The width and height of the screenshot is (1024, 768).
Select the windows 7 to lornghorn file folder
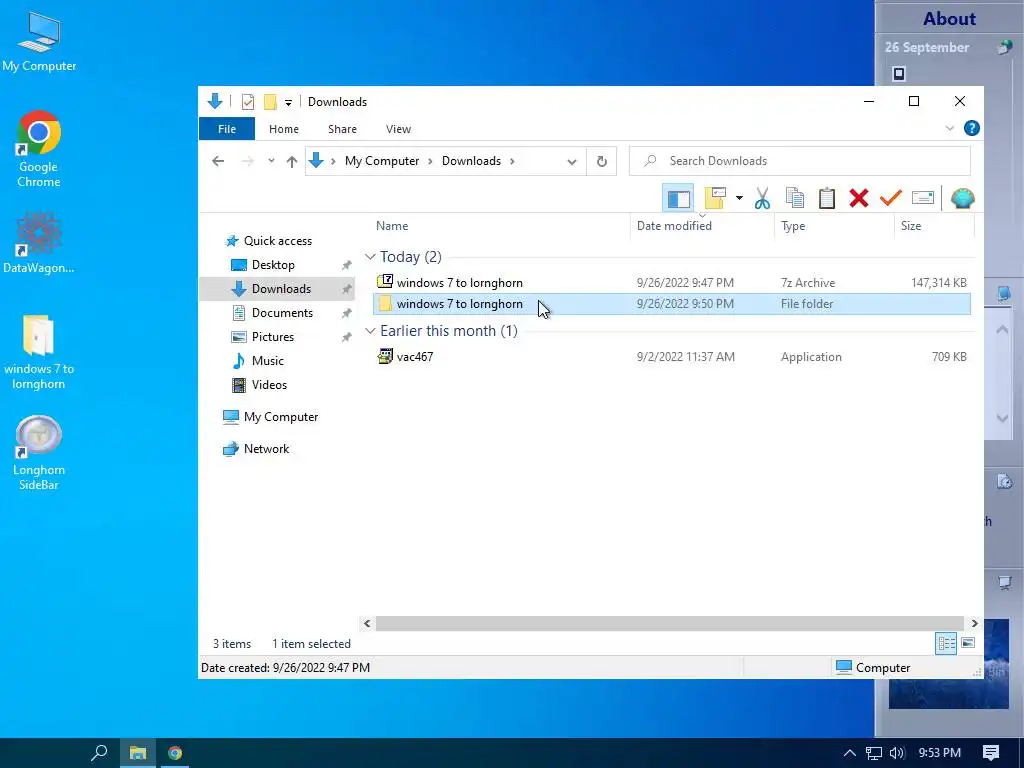coord(671,304)
